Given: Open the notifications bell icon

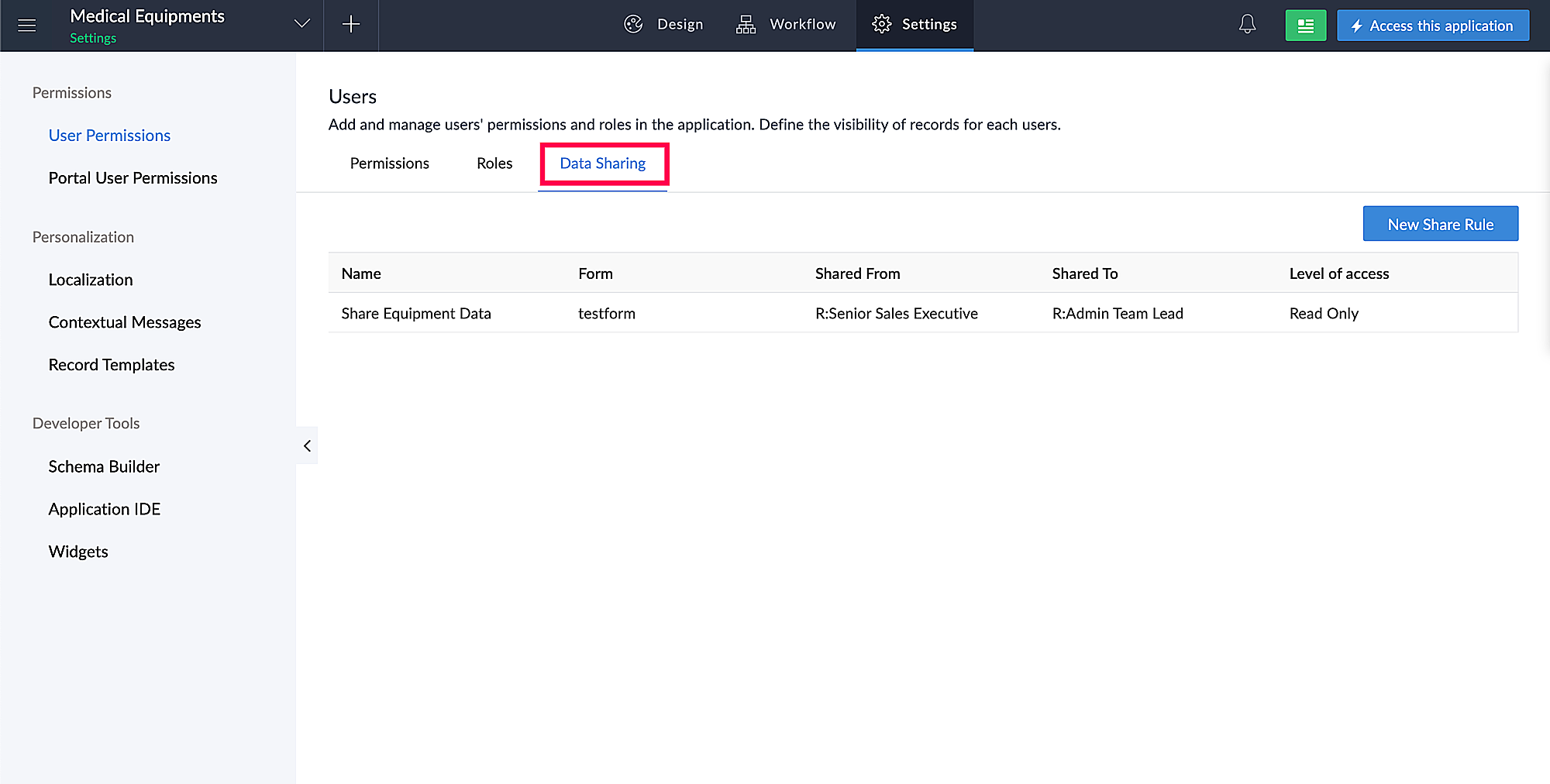Looking at the screenshot, I should [1247, 25].
